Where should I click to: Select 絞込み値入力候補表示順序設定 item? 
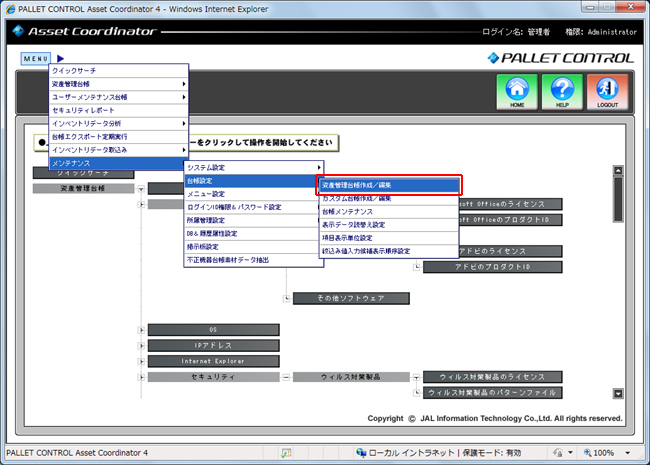coord(389,251)
